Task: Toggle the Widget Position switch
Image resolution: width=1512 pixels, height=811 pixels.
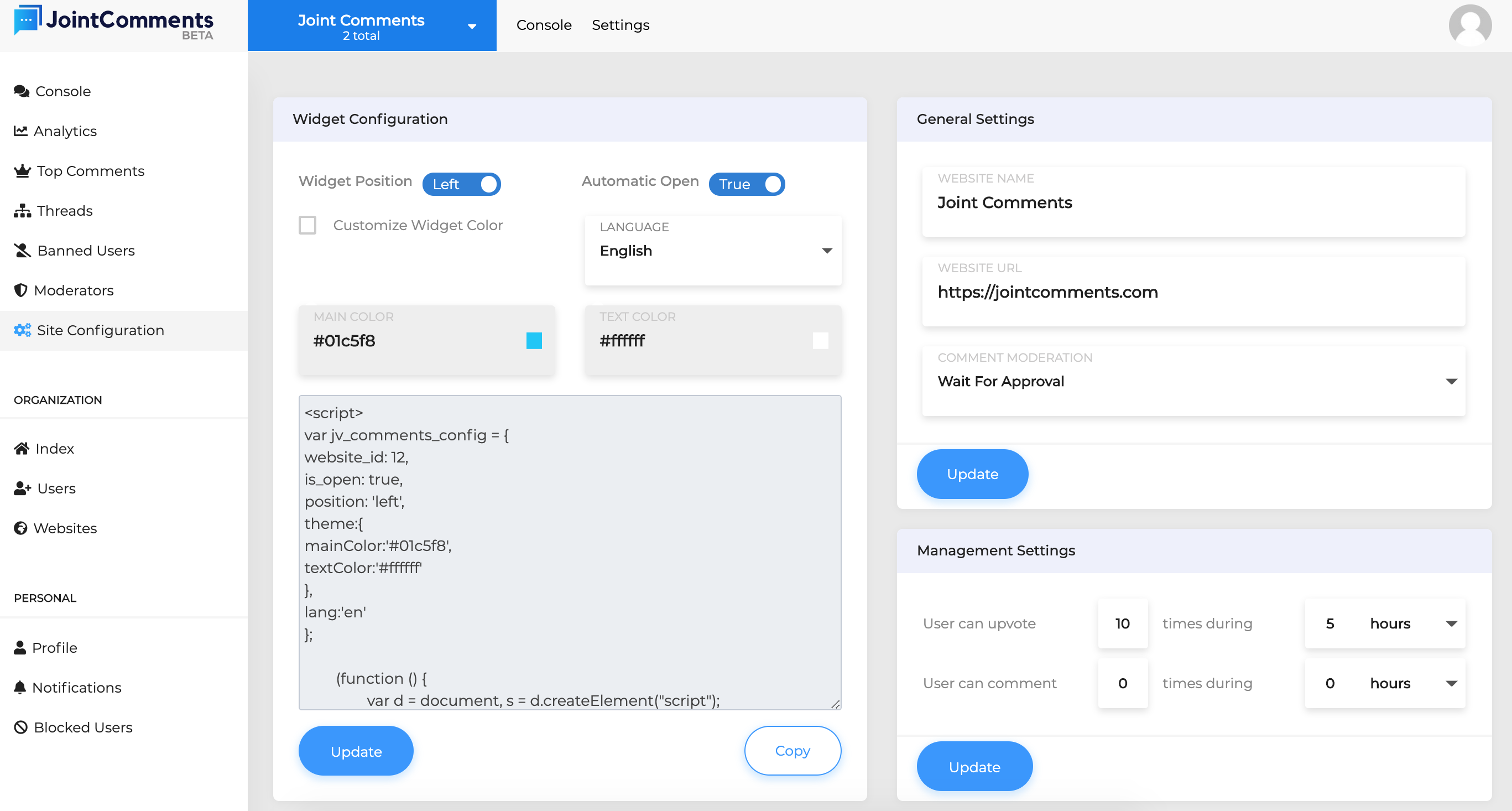Action: pyautogui.click(x=461, y=184)
